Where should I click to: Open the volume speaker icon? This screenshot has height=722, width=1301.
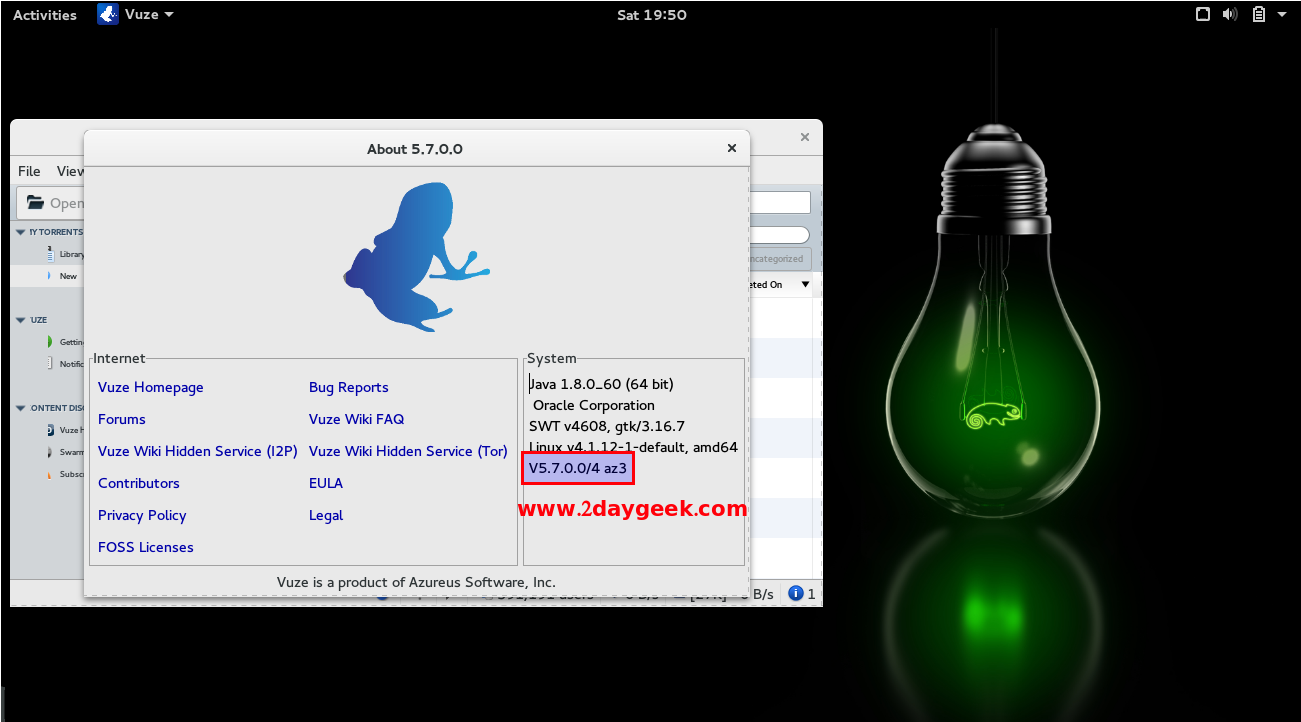1230,15
